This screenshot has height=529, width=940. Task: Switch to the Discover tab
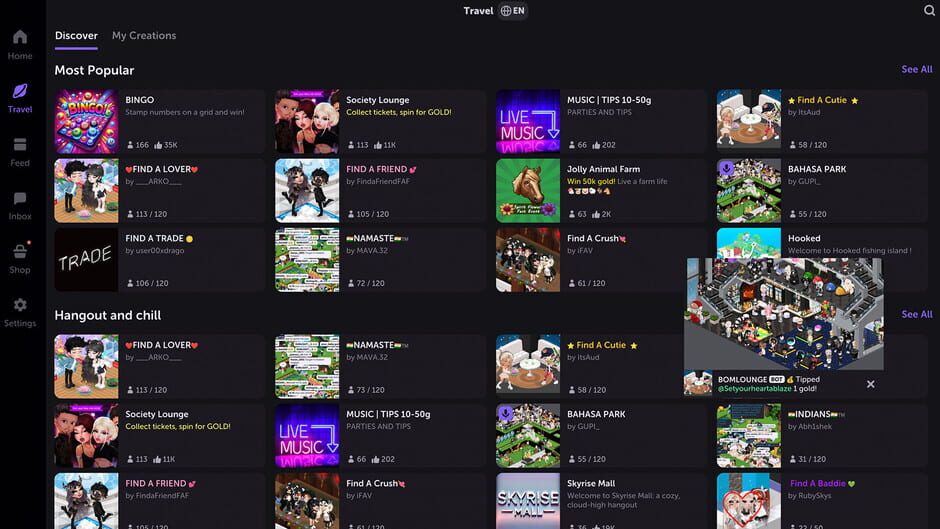point(76,36)
